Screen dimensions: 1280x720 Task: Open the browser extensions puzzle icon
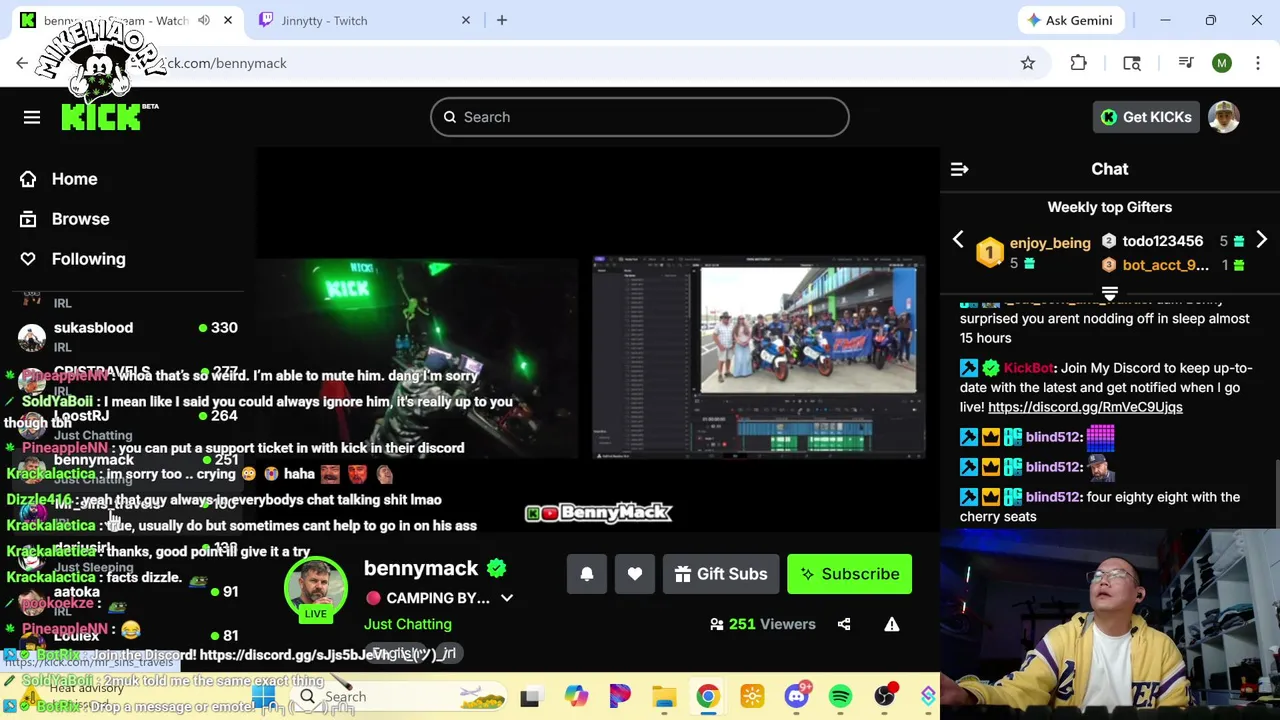click(1078, 63)
